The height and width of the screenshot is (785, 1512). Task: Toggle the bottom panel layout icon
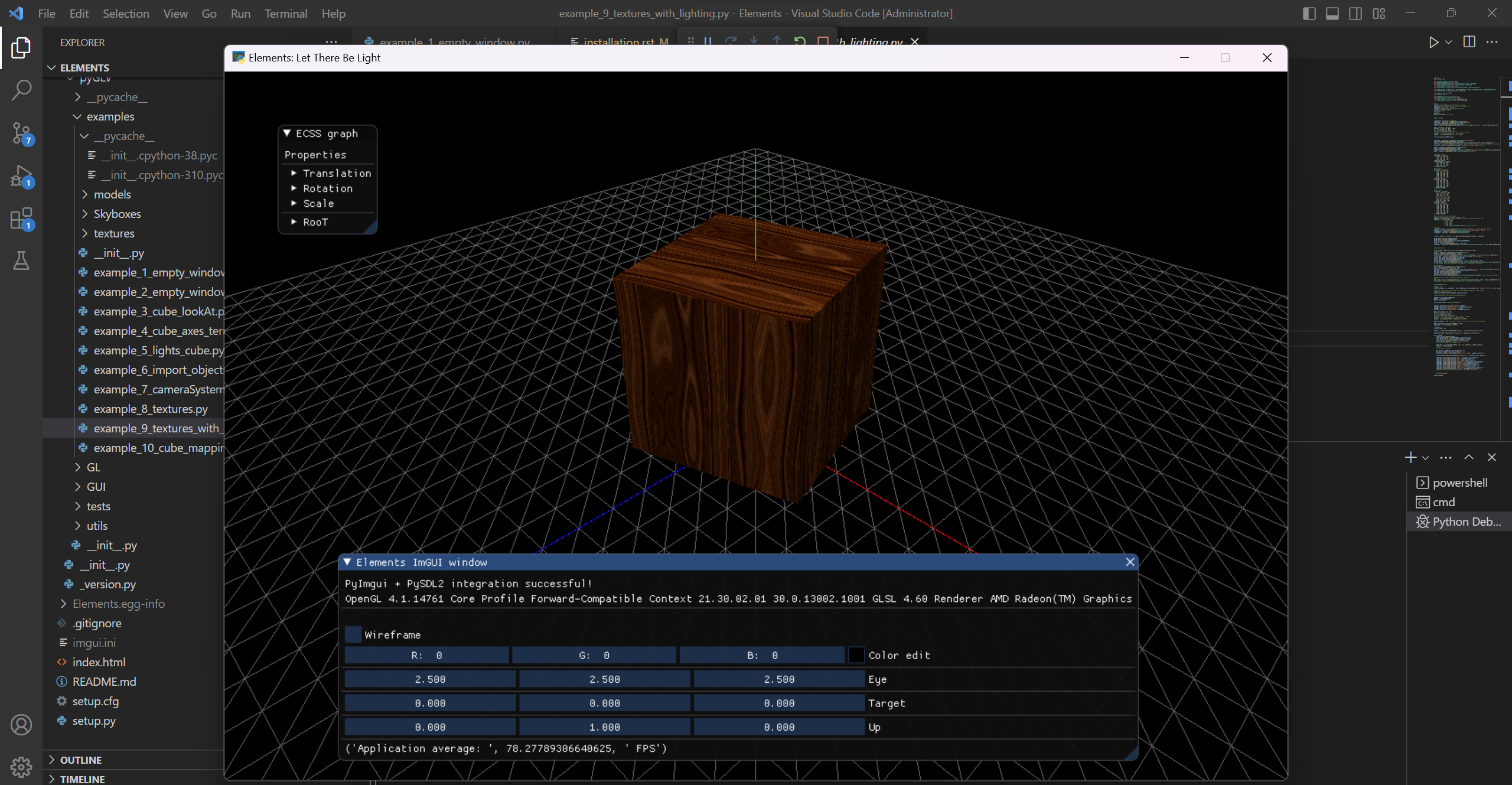click(1332, 13)
